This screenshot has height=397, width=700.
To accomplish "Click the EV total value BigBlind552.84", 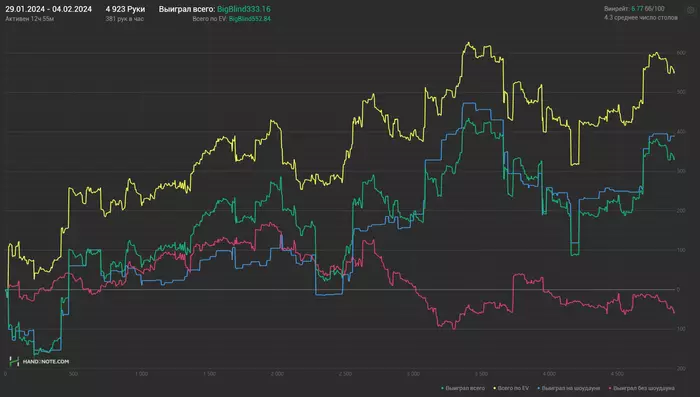I will (x=250, y=19).
